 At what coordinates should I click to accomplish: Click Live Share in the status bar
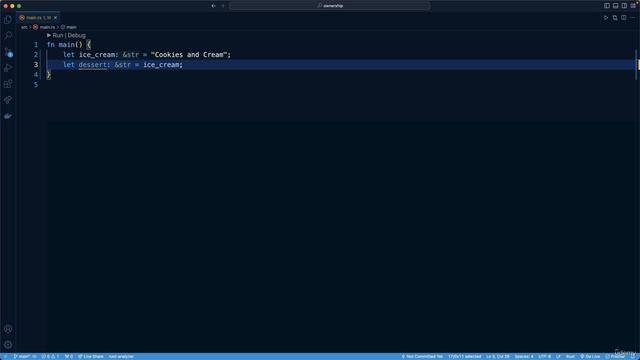[x=91, y=356]
